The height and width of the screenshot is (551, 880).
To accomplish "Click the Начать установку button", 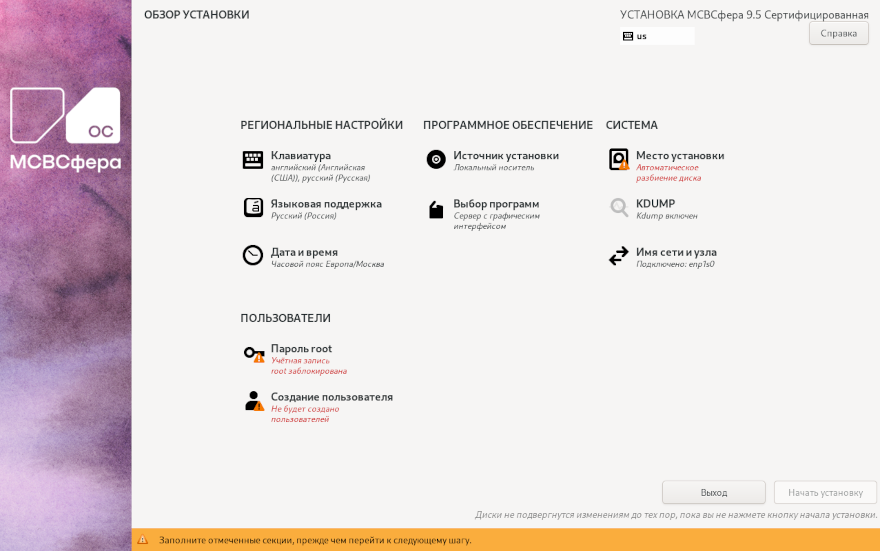I will [825, 492].
